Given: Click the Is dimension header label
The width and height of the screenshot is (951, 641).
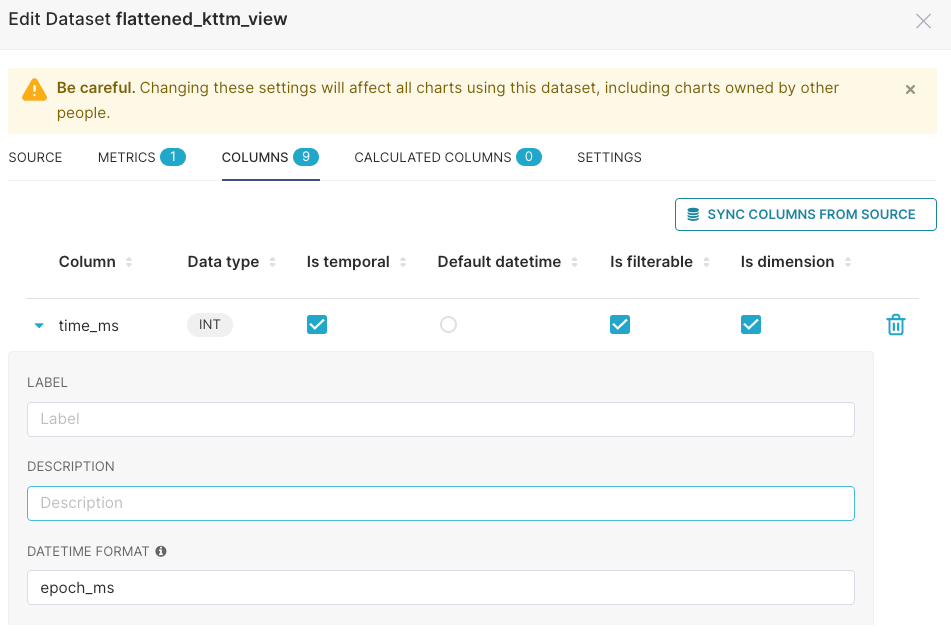Looking at the screenshot, I should point(787,262).
